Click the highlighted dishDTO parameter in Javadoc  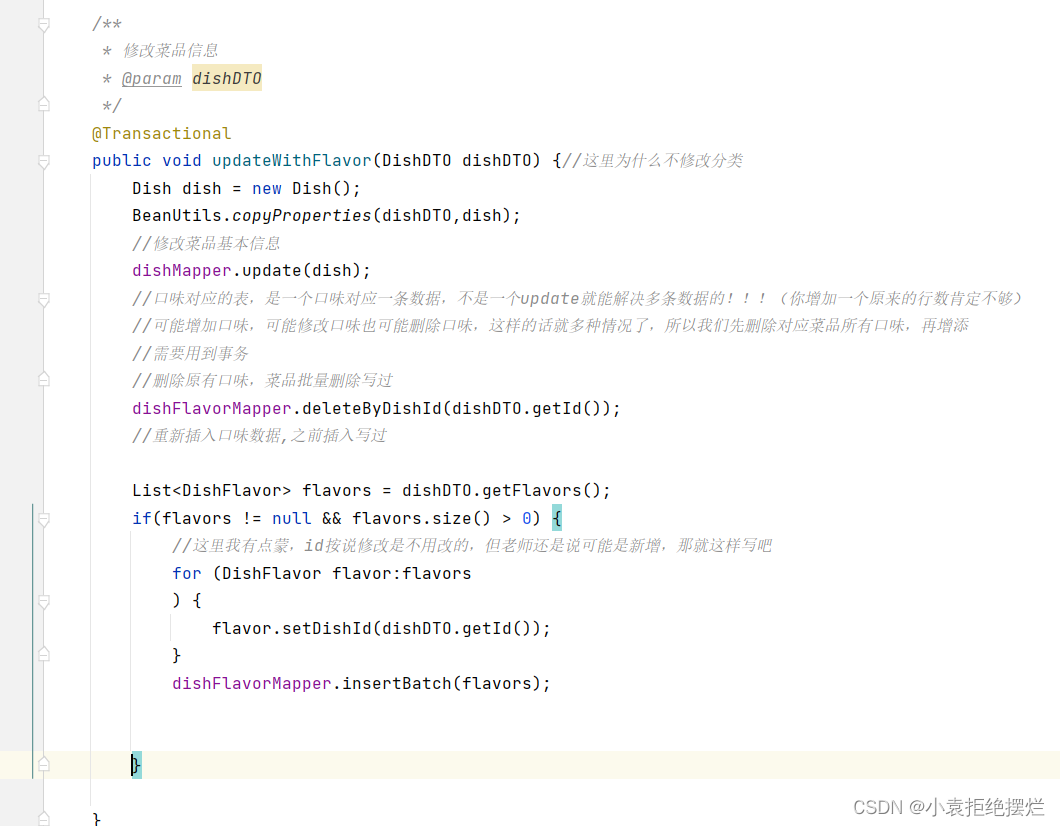226,78
